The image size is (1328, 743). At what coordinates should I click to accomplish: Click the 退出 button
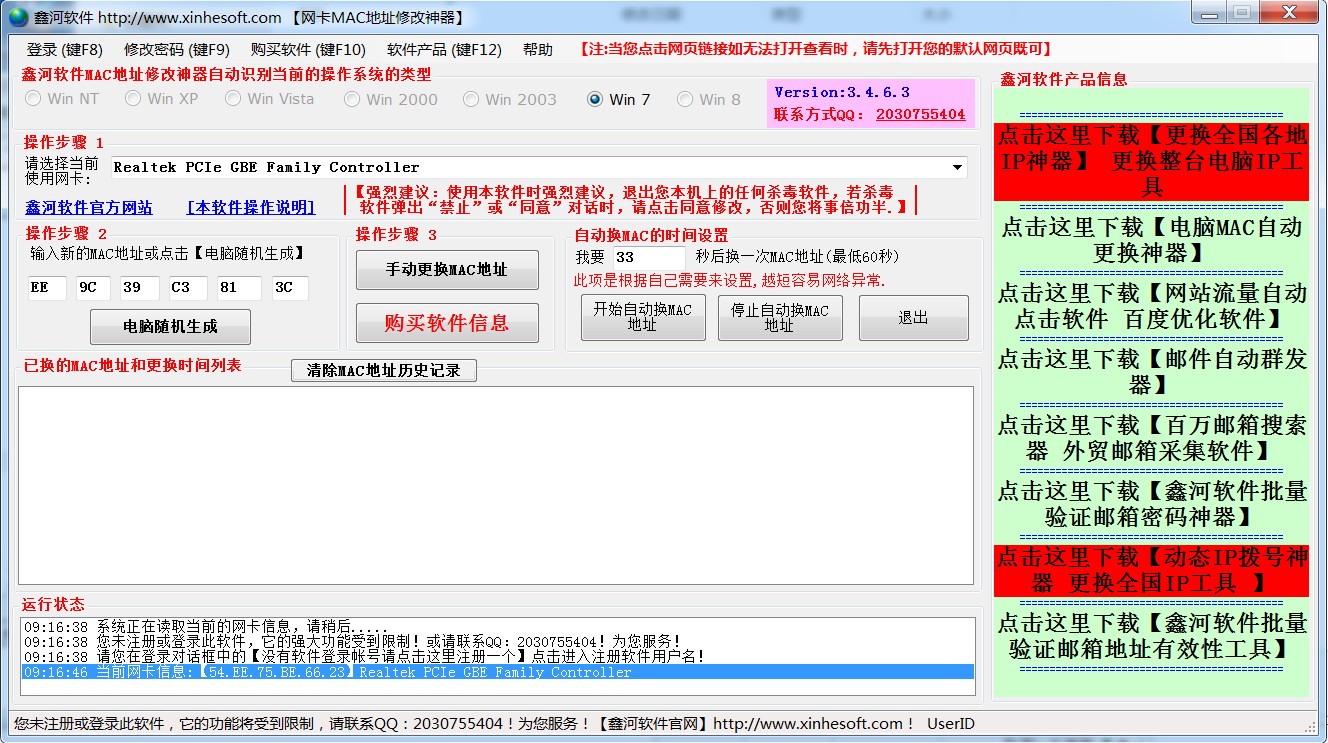[913, 317]
